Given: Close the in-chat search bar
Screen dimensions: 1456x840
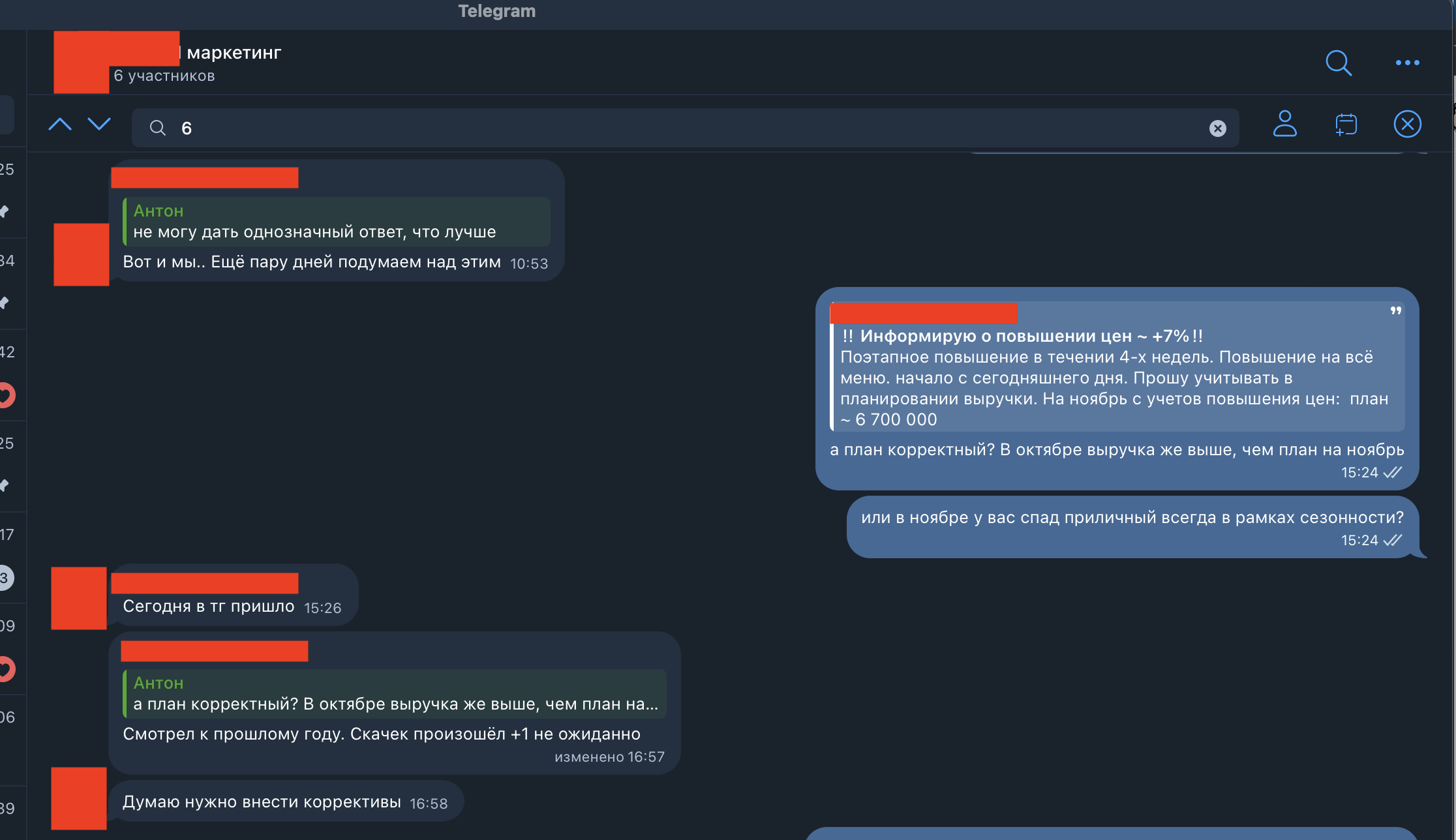Looking at the screenshot, I should 1407,124.
